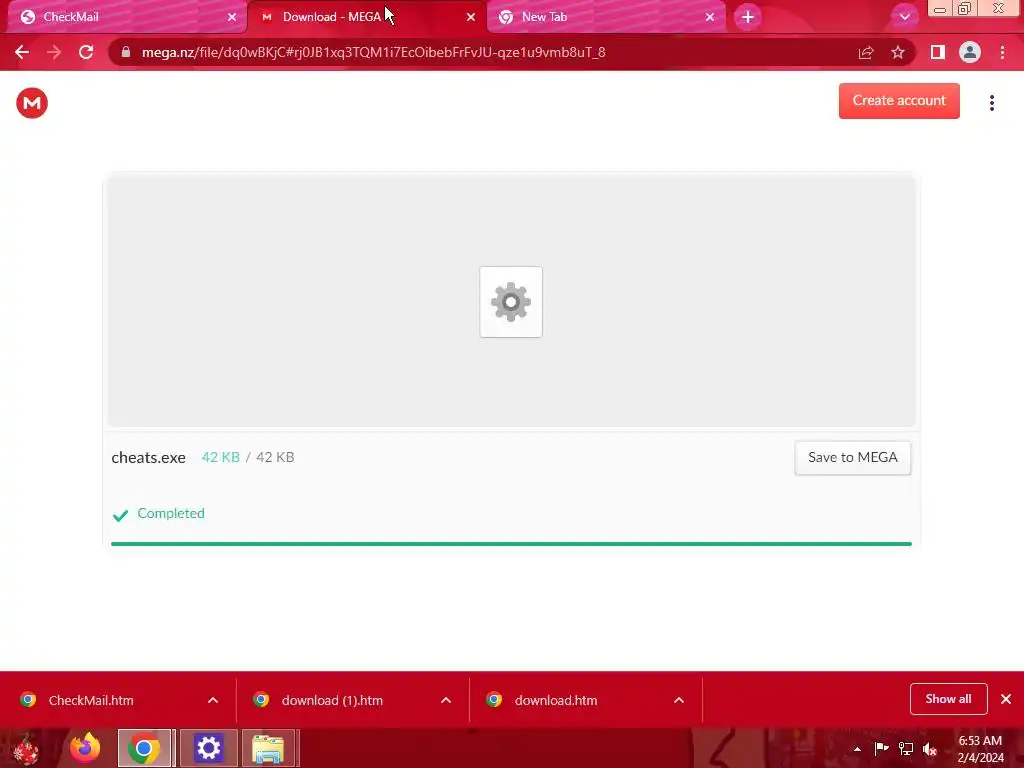Show hidden system tray icons
Screen dimensions: 1024x768
coord(857,749)
